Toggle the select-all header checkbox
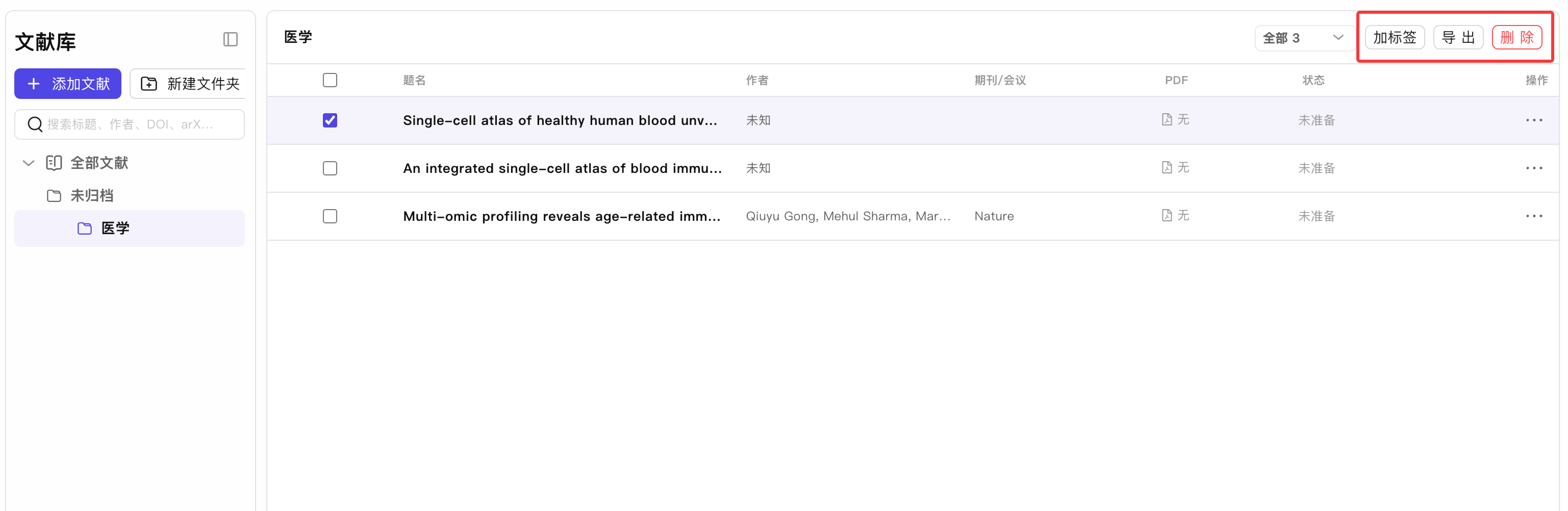The height and width of the screenshot is (511, 1568). 330,80
